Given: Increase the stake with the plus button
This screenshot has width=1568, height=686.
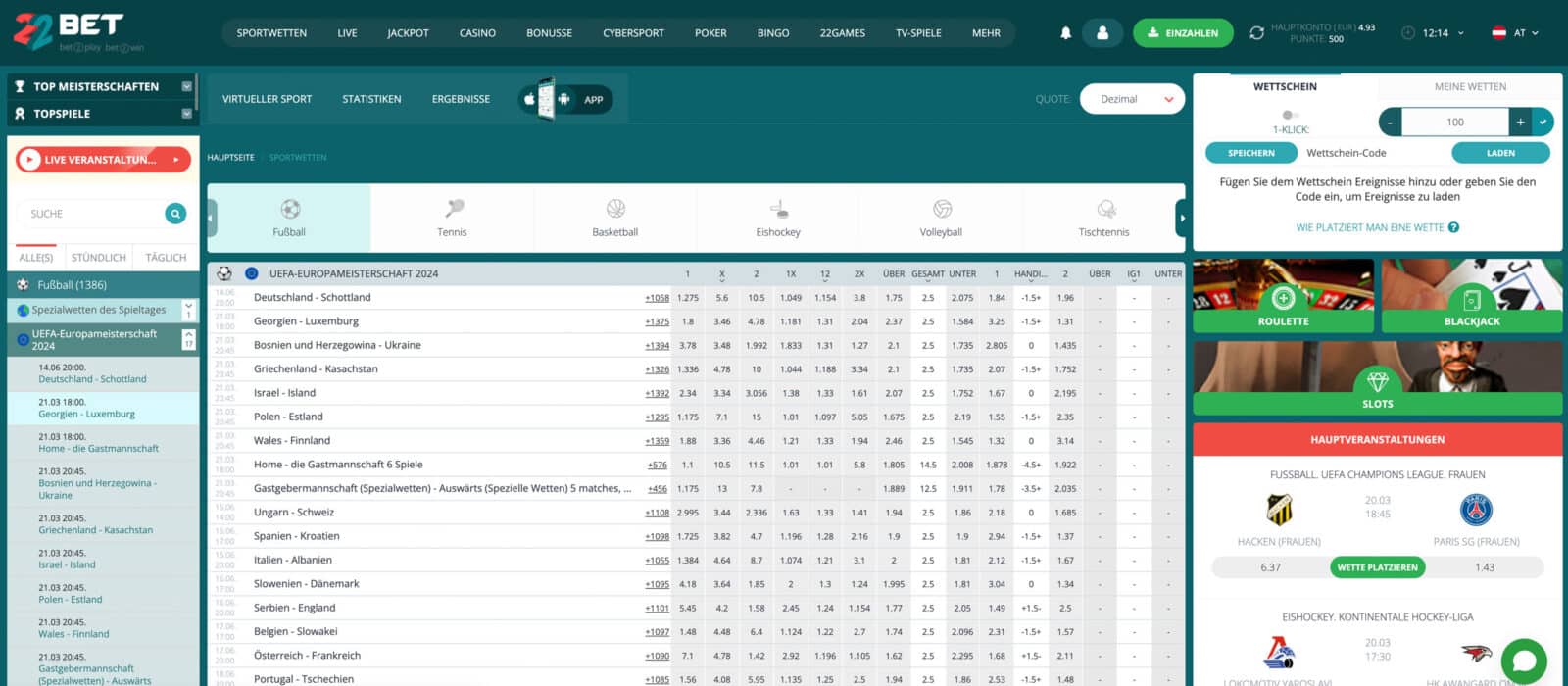Looking at the screenshot, I should pyautogui.click(x=1521, y=122).
